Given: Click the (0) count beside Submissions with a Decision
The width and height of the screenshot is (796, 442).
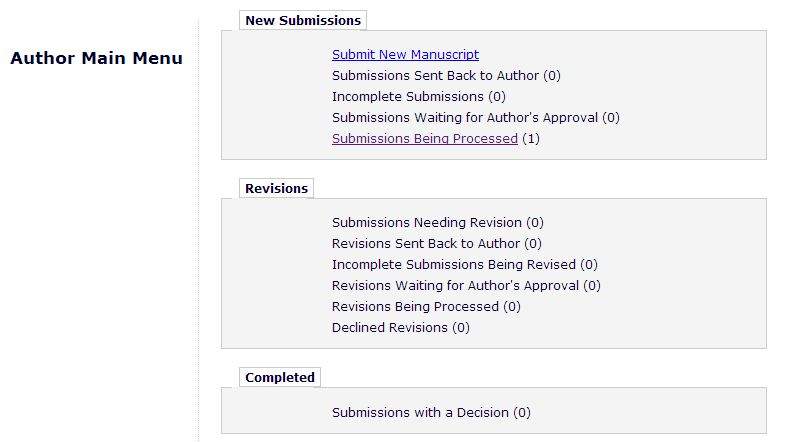Looking at the screenshot, I should pyautogui.click(x=522, y=412).
